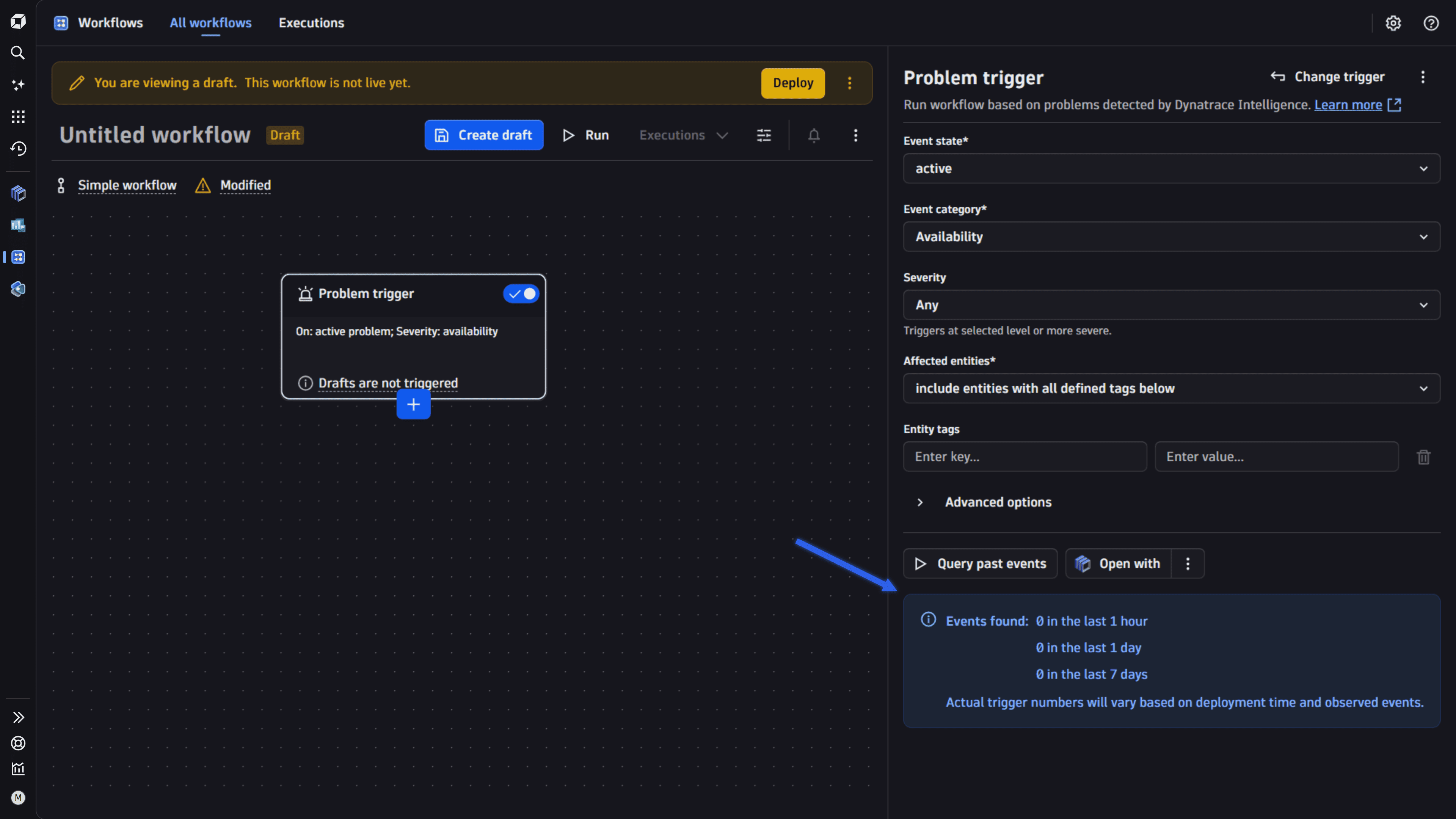Click Create draft button
Screen dimensions: 1456x819
[x=484, y=135]
